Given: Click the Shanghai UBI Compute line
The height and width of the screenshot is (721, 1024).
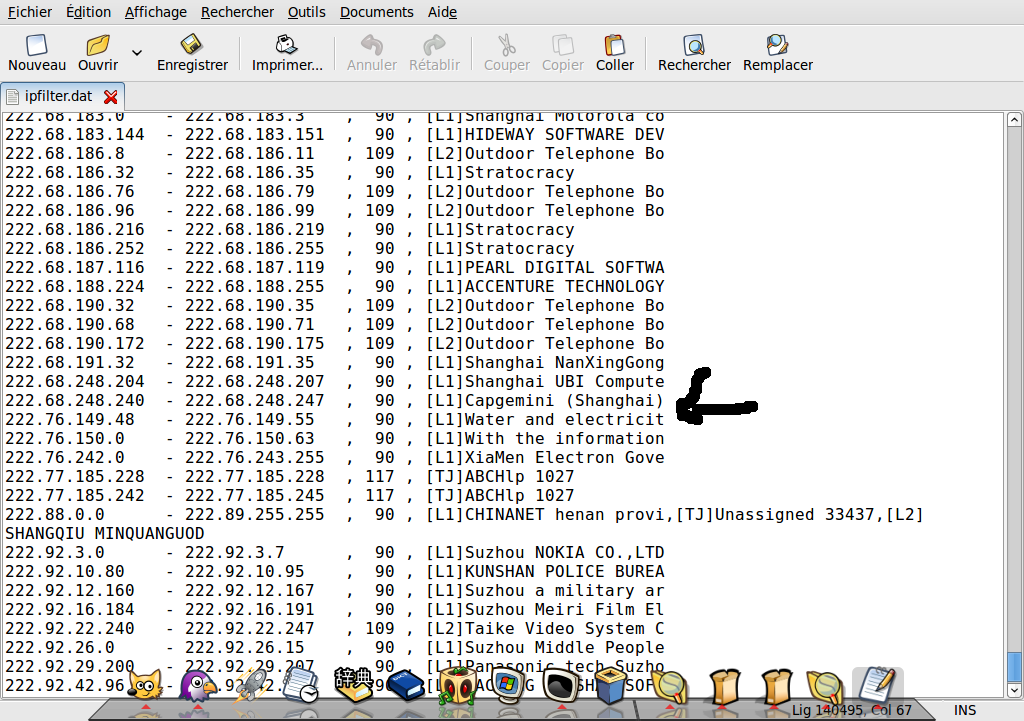Looking at the screenshot, I should (x=334, y=381).
